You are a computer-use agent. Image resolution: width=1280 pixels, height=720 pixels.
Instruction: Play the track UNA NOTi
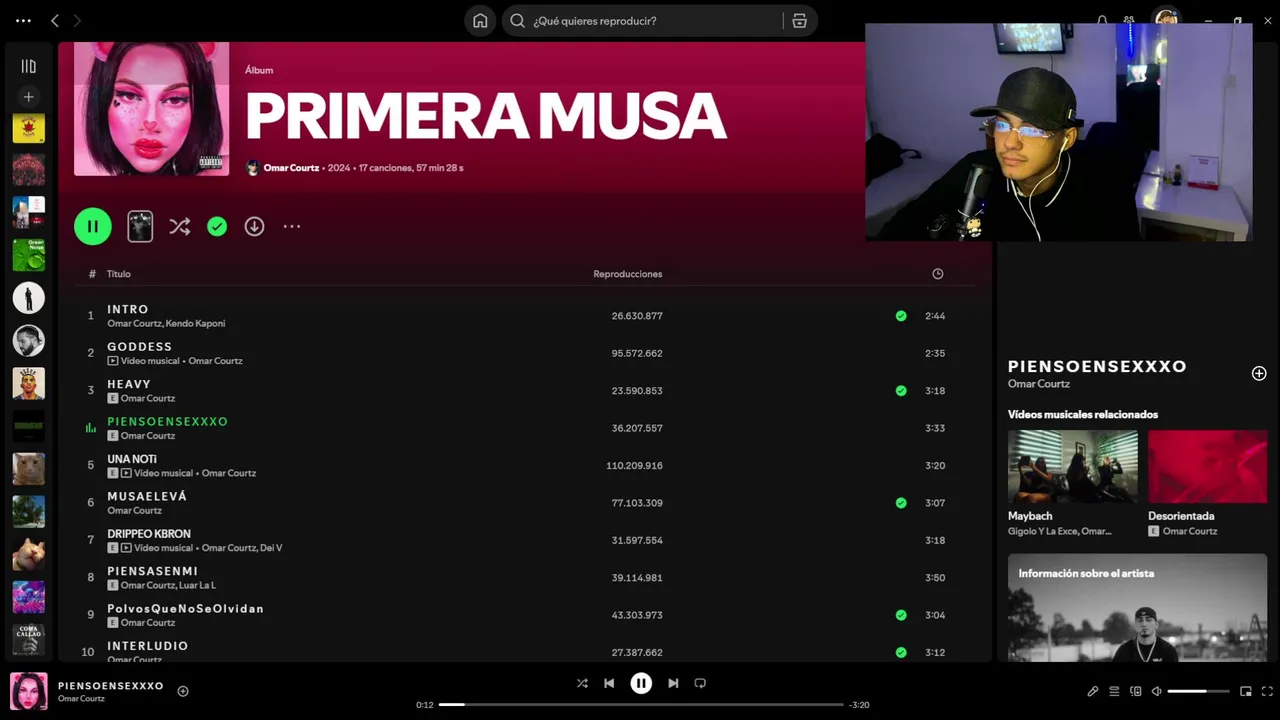[132, 459]
